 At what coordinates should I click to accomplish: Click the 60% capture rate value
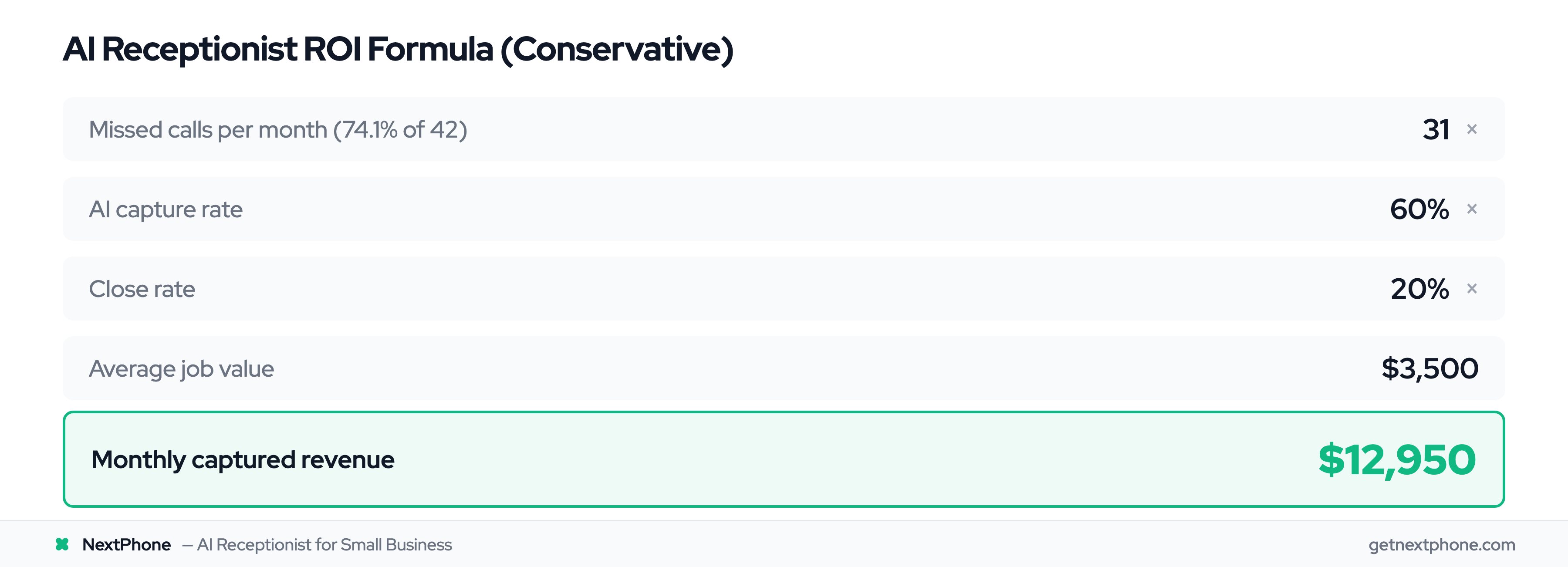(1419, 209)
